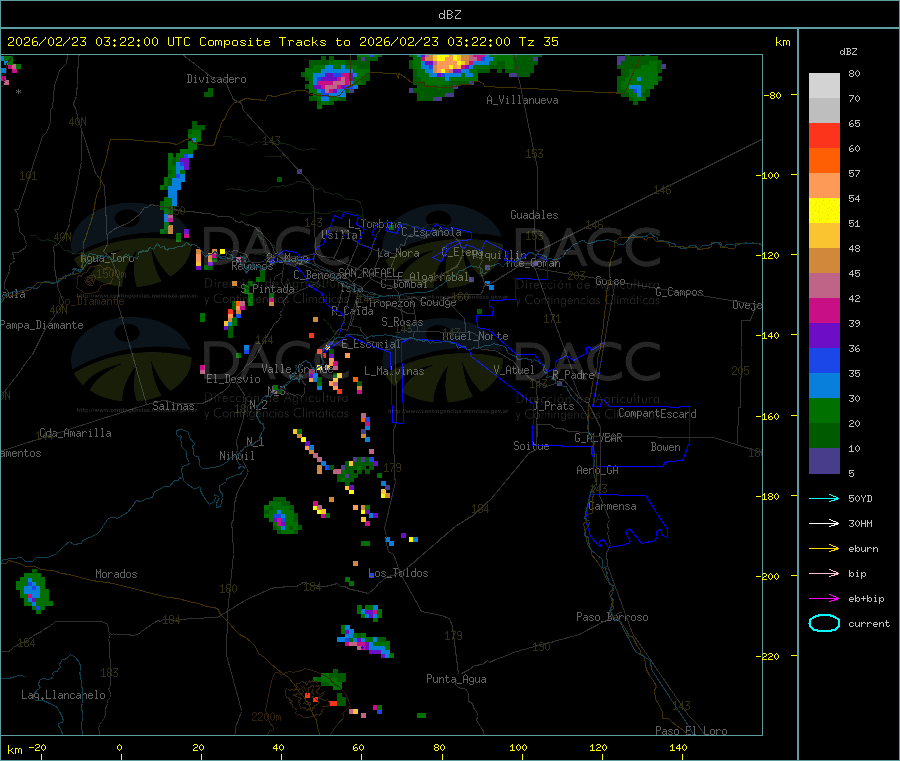This screenshot has height=761, width=900.
Task: Click the 'Agua_Toro' map label
Action: (x=107, y=258)
